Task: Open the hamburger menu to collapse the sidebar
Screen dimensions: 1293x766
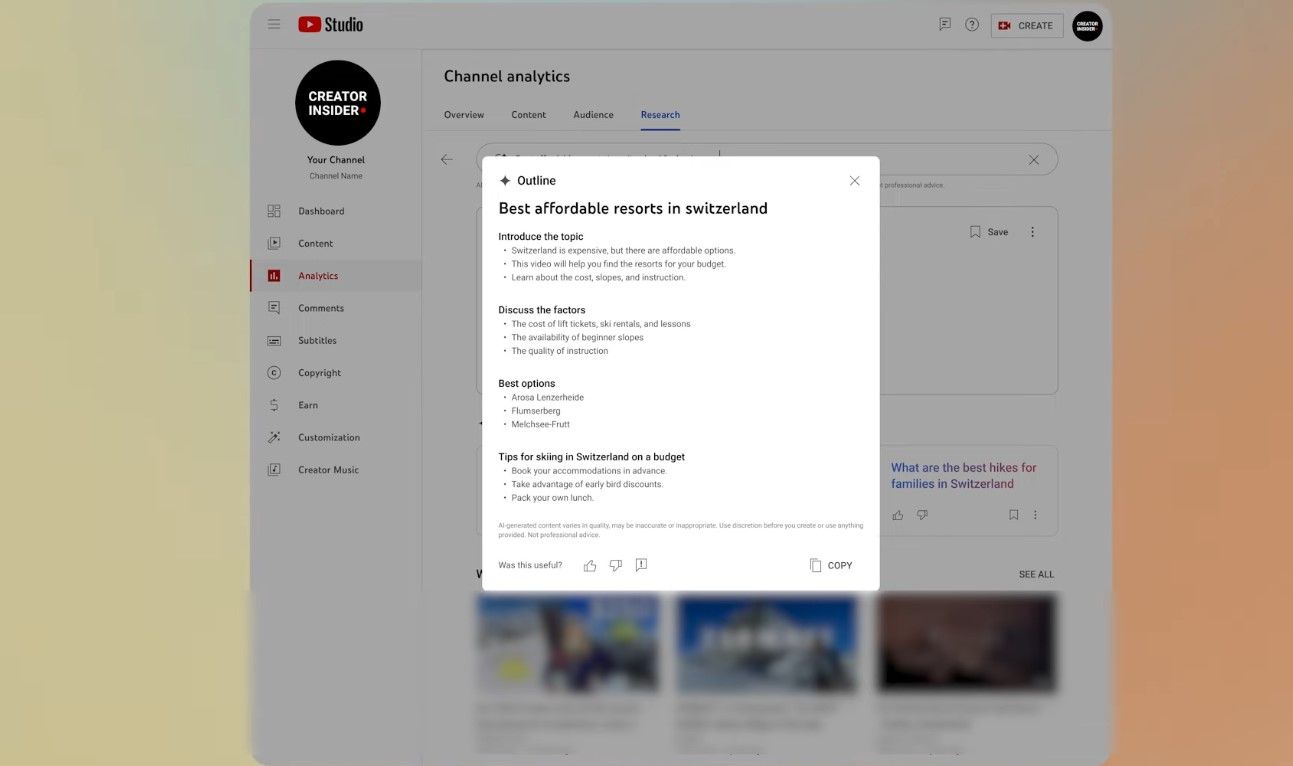Action: point(273,24)
